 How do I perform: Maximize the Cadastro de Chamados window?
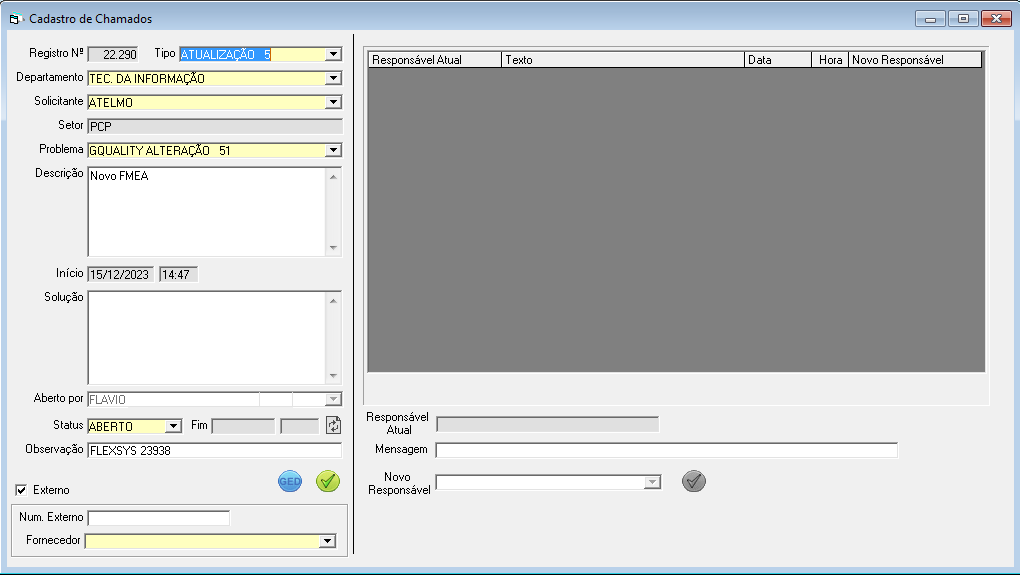point(963,19)
